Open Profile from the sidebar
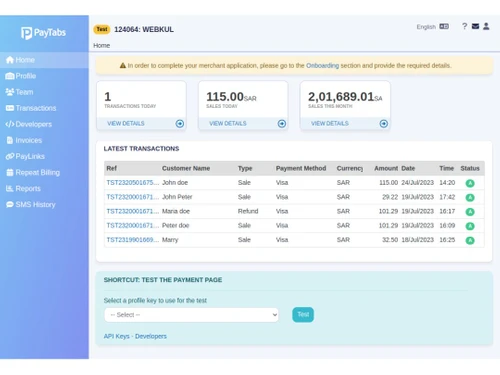500x375 pixels. tap(44, 76)
